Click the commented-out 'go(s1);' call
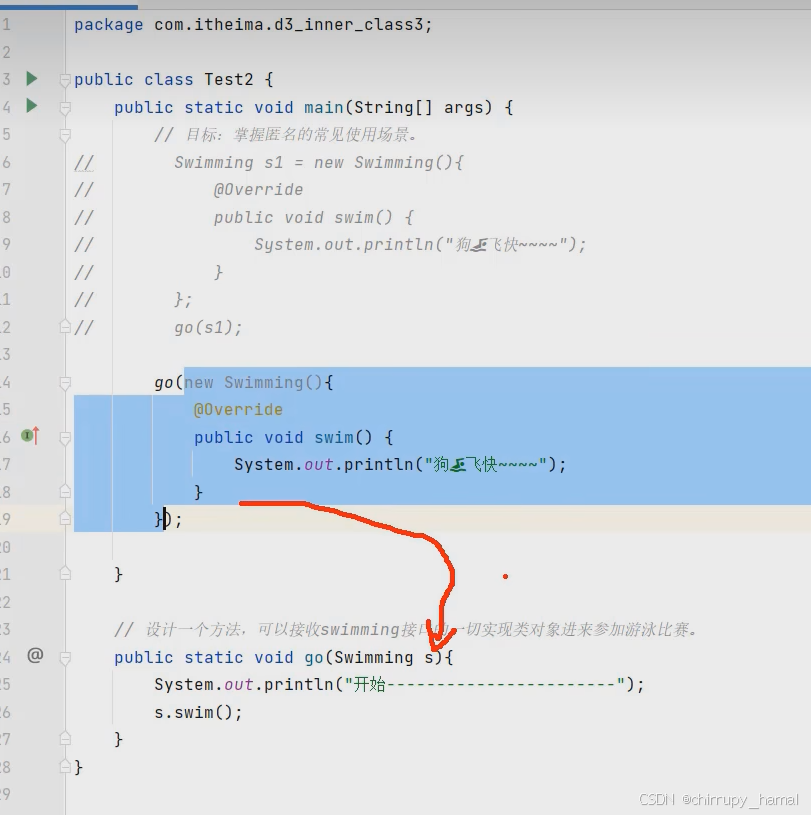This screenshot has width=811, height=815. tap(208, 327)
